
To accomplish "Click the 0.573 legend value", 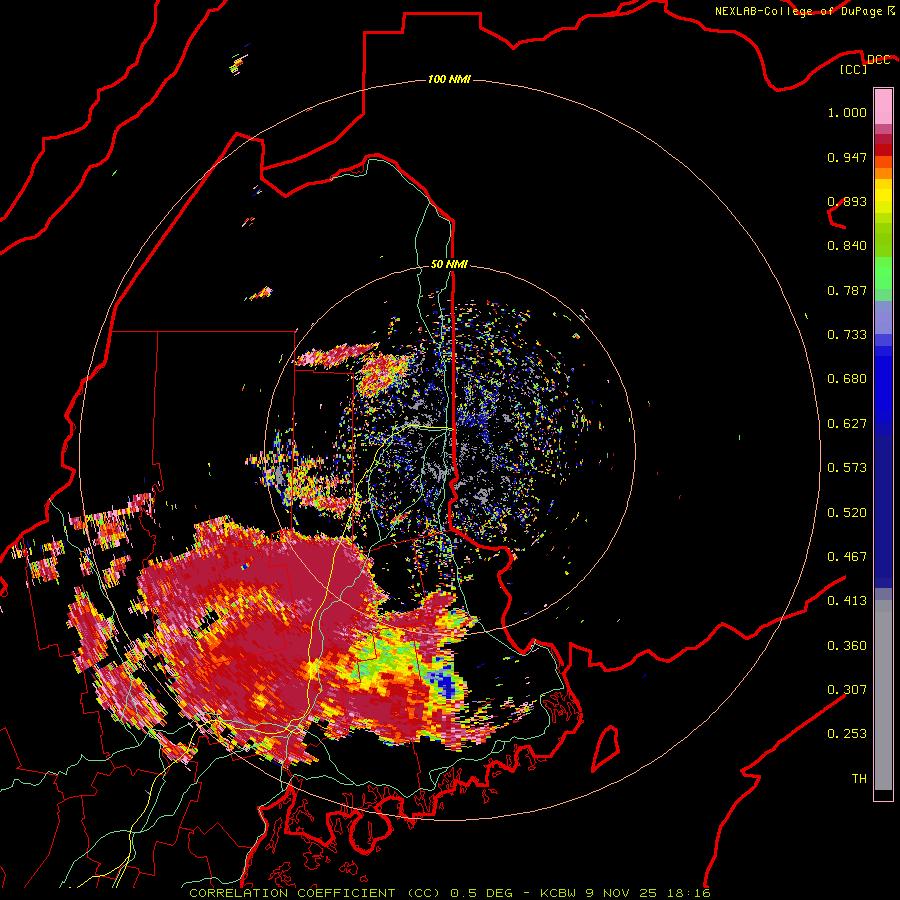I will coord(847,468).
